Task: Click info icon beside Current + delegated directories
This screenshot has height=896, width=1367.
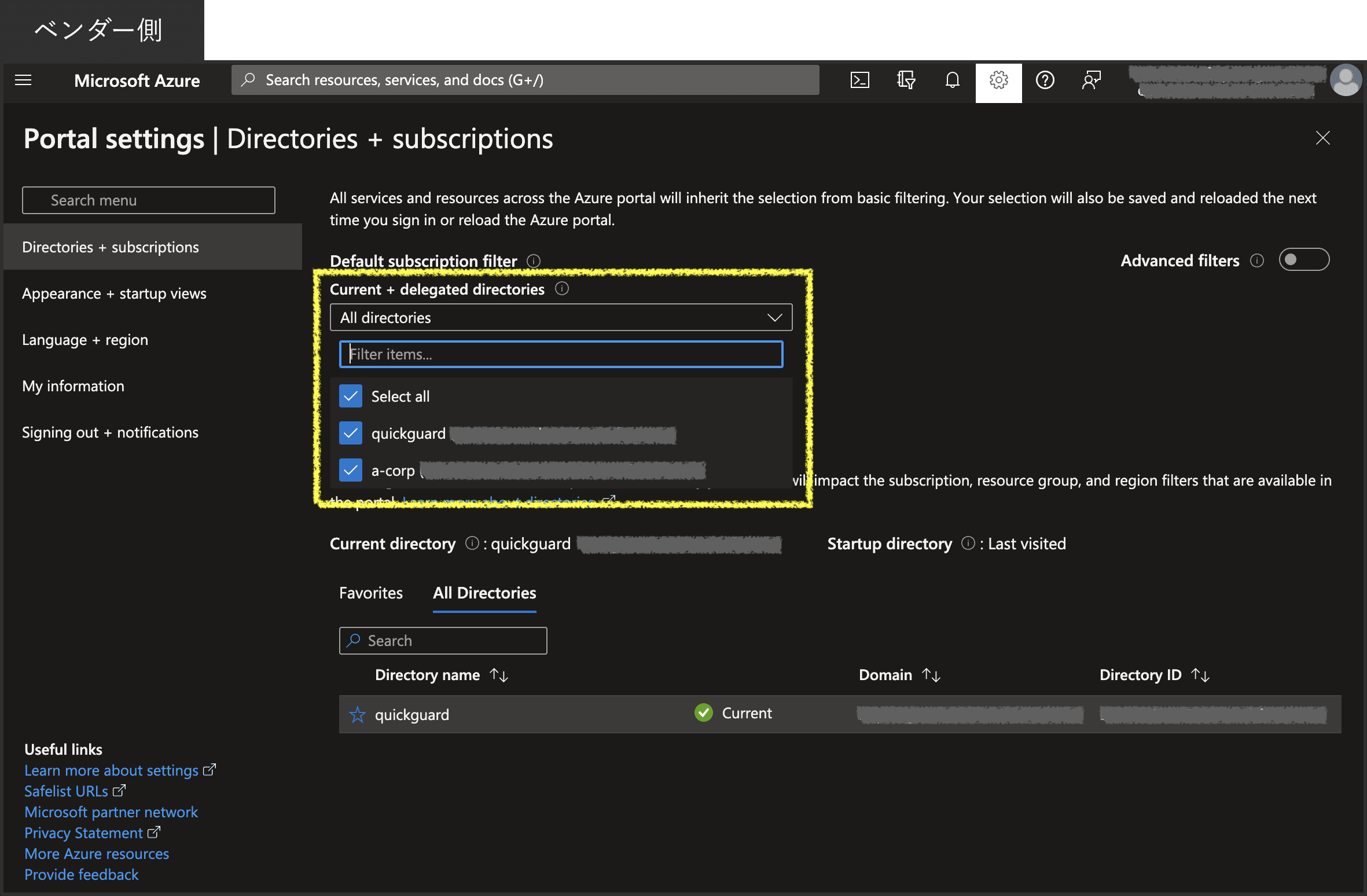Action: click(561, 288)
